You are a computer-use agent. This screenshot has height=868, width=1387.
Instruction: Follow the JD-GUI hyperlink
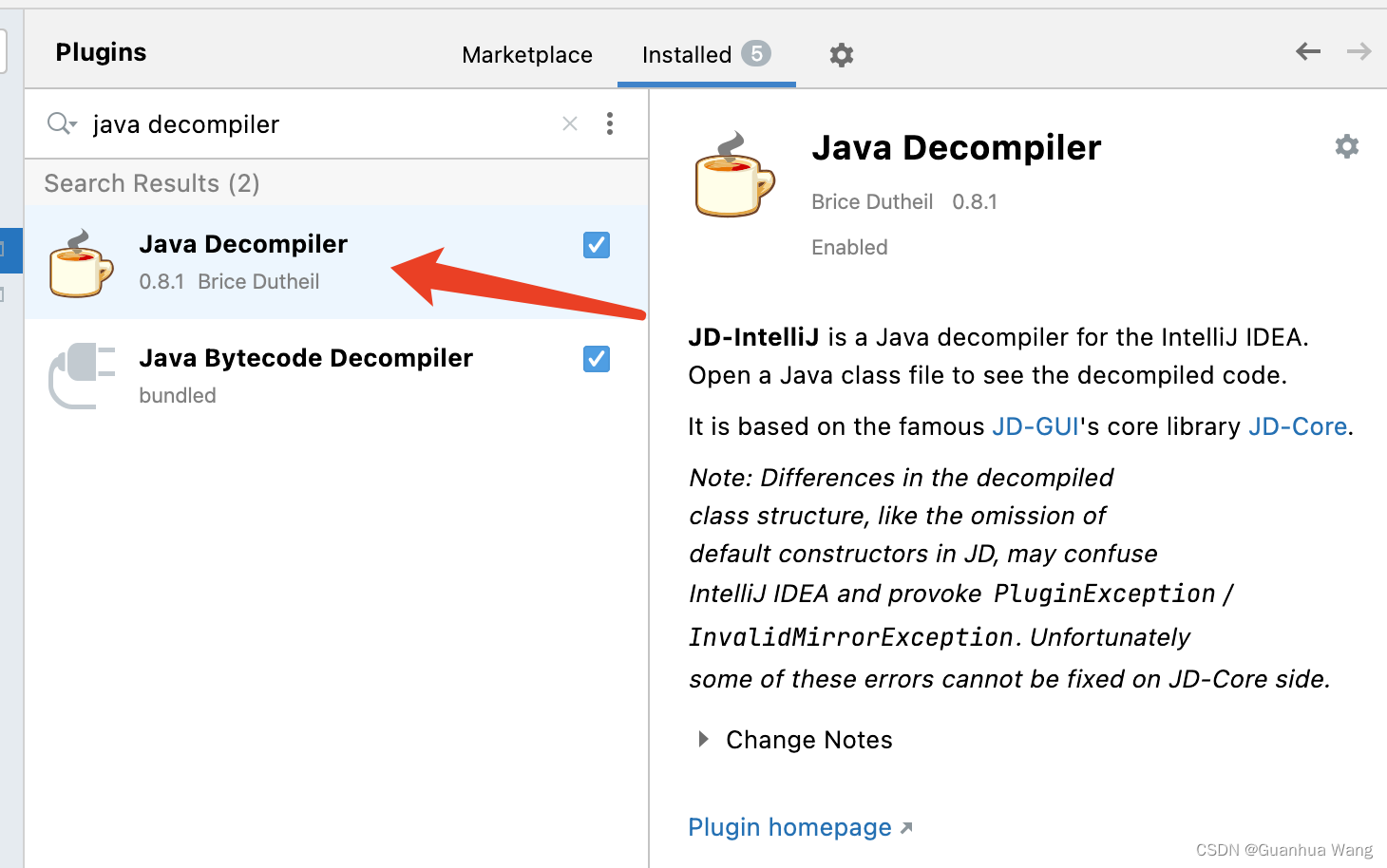(1035, 426)
